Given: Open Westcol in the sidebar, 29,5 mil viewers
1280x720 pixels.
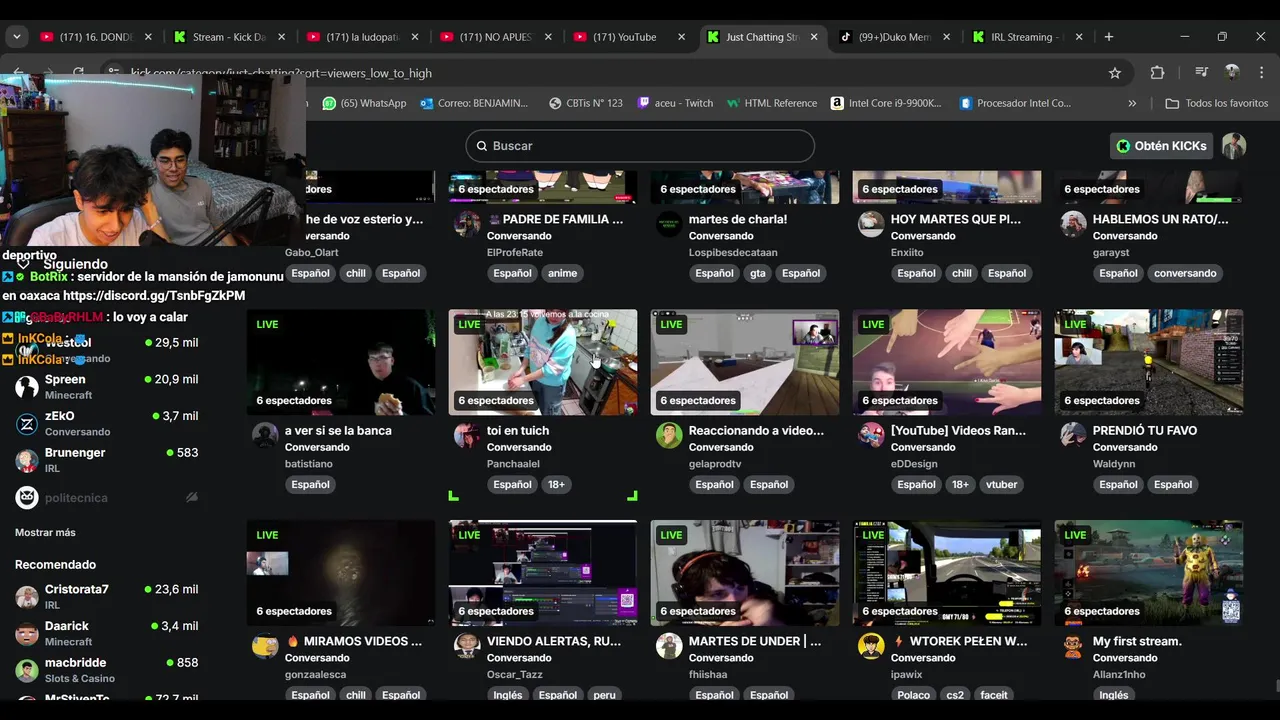Looking at the screenshot, I should pos(107,350).
